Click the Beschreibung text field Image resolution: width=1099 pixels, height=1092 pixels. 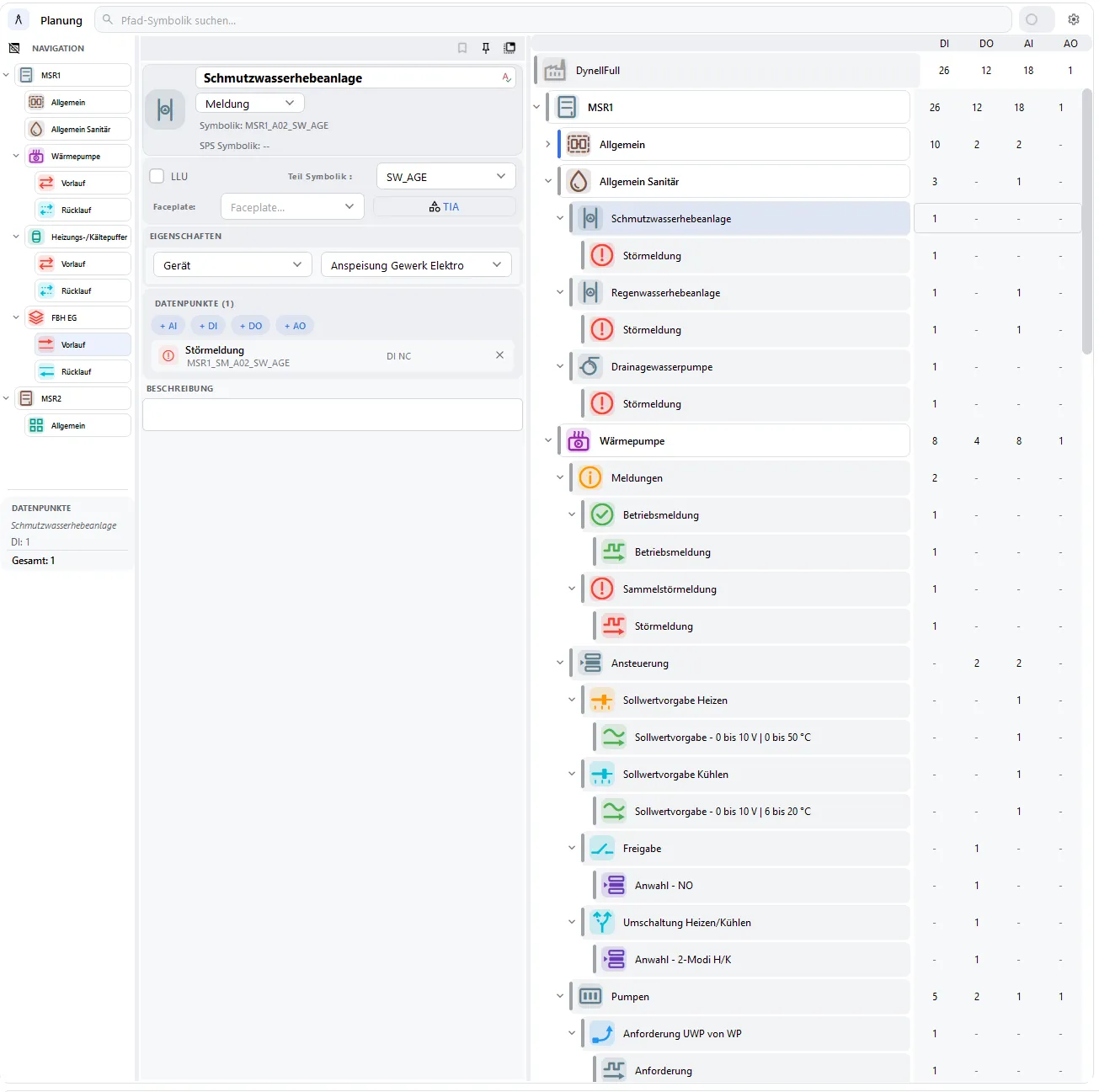coord(333,414)
